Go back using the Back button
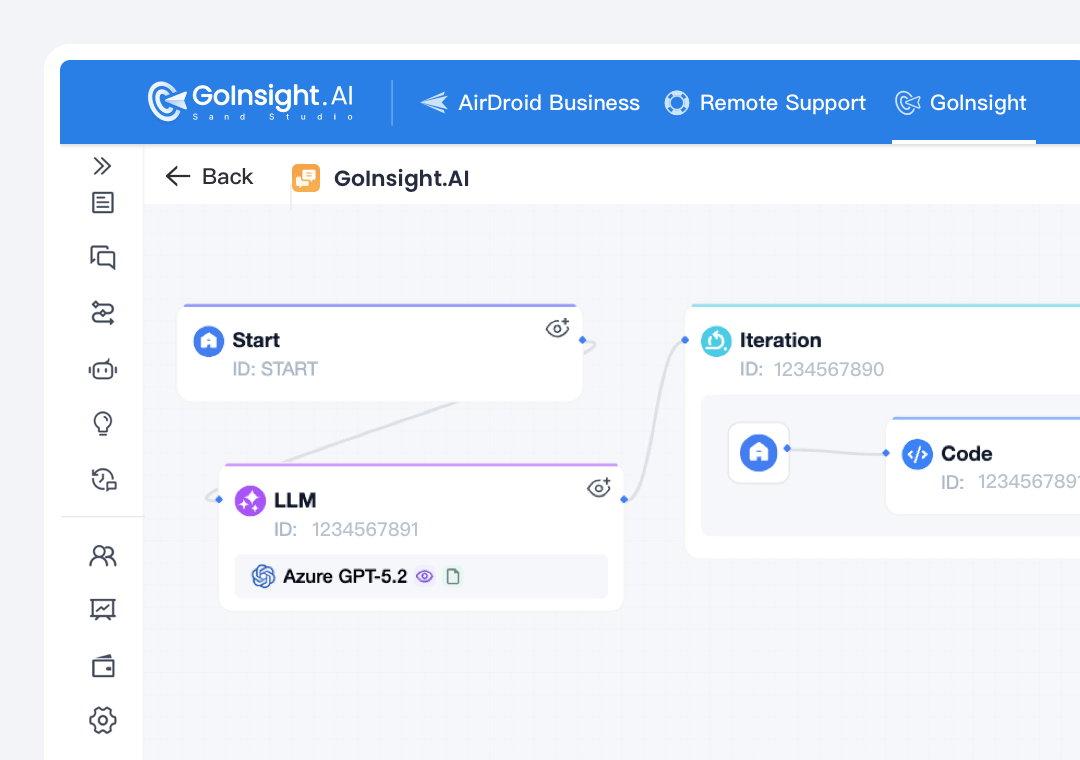This screenshot has width=1080, height=760. tap(210, 177)
